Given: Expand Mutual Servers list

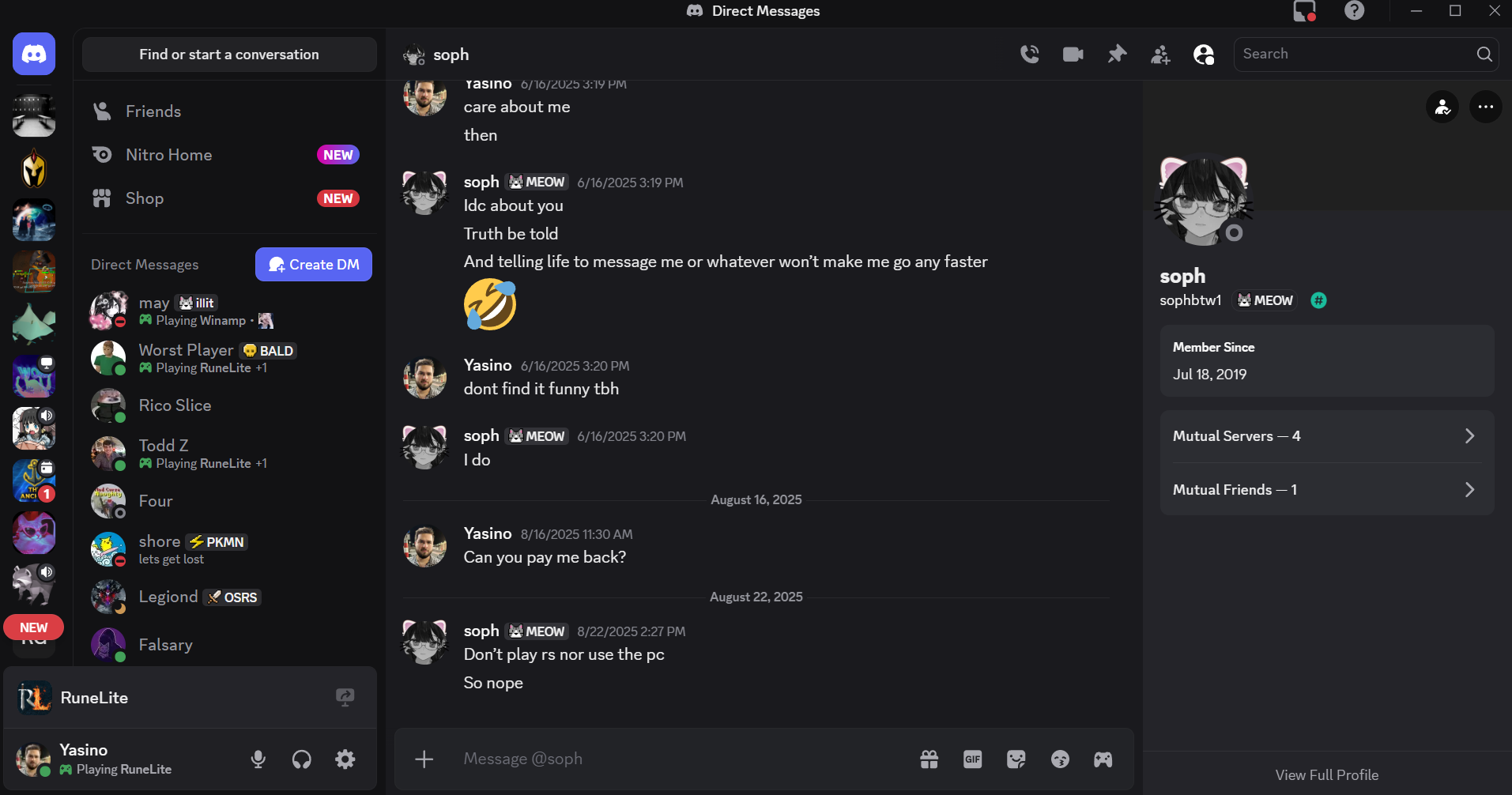Looking at the screenshot, I should coord(1326,436).
